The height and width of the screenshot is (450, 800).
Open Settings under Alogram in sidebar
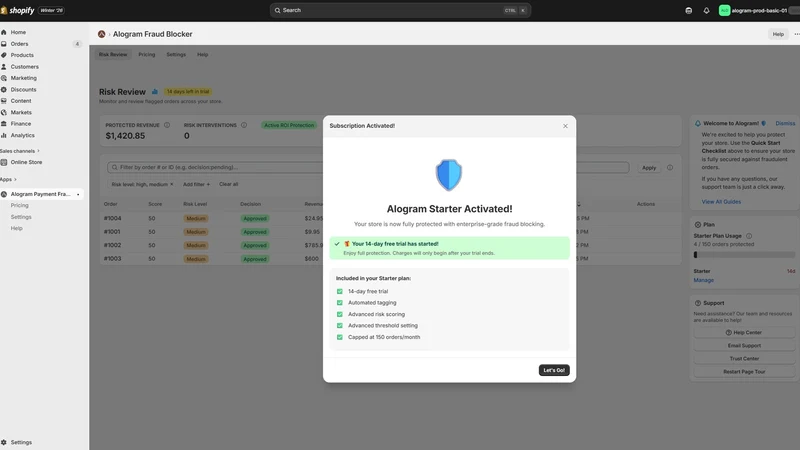tap(21, 217)
